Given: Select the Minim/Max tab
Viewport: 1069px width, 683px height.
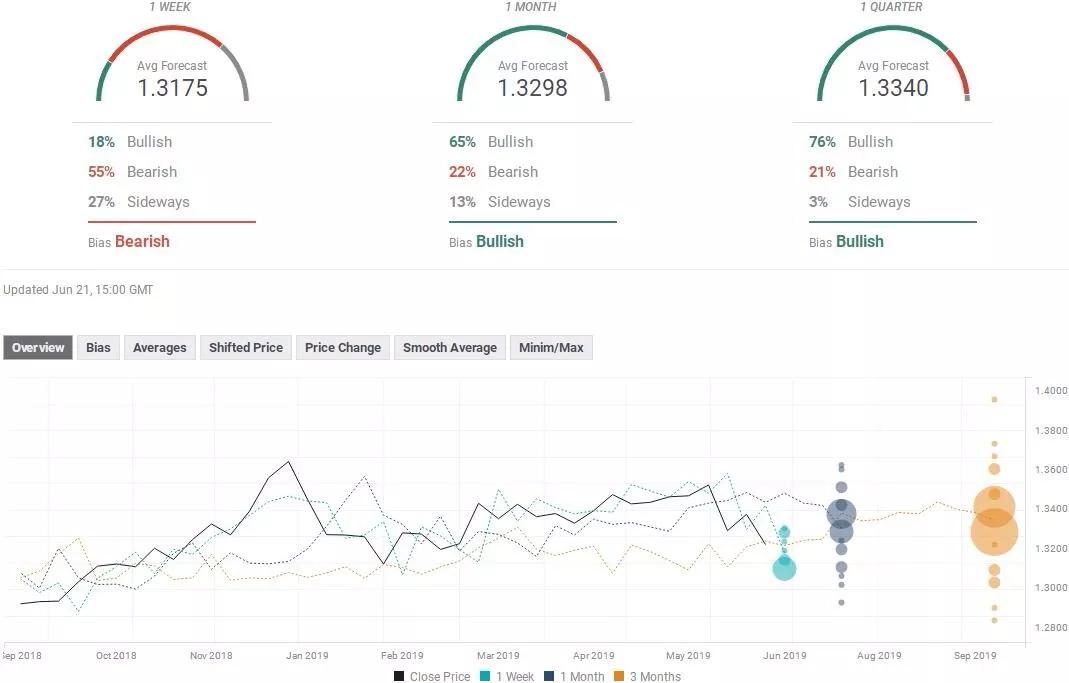Looking at the screenshot, I should (551, 348).
